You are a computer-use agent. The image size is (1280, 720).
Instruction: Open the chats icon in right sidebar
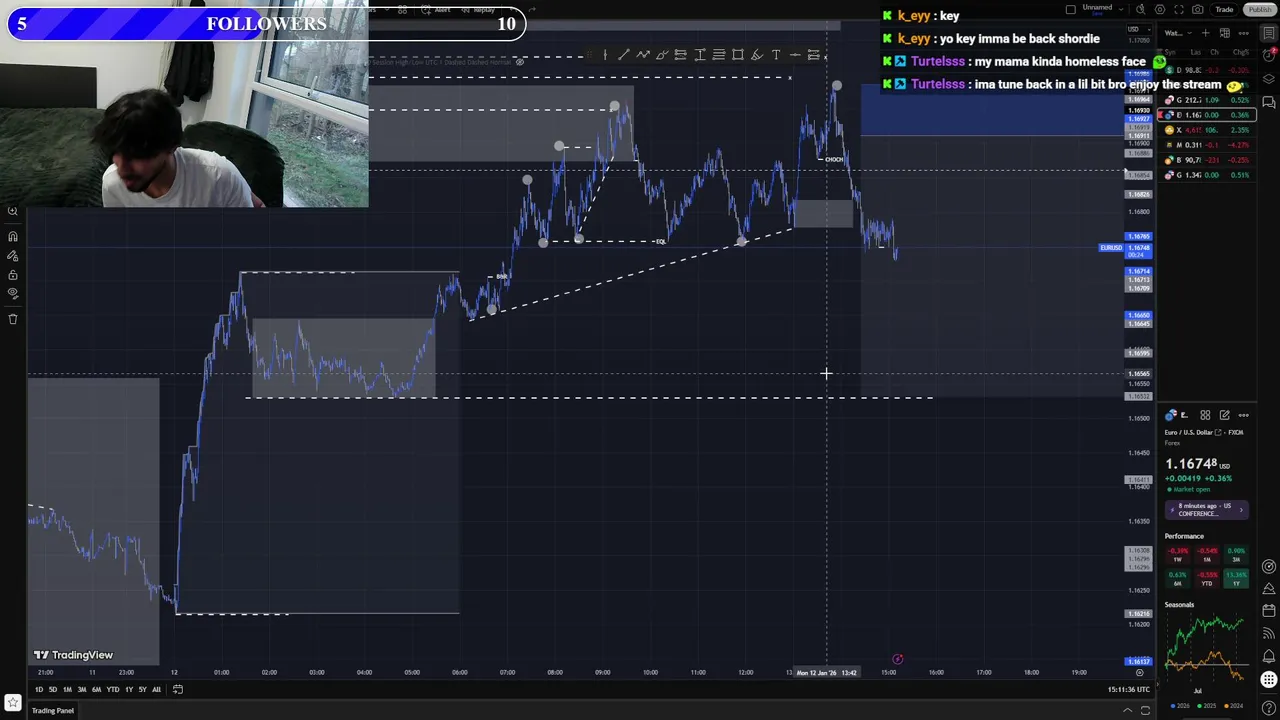[x=1269, y=102]
